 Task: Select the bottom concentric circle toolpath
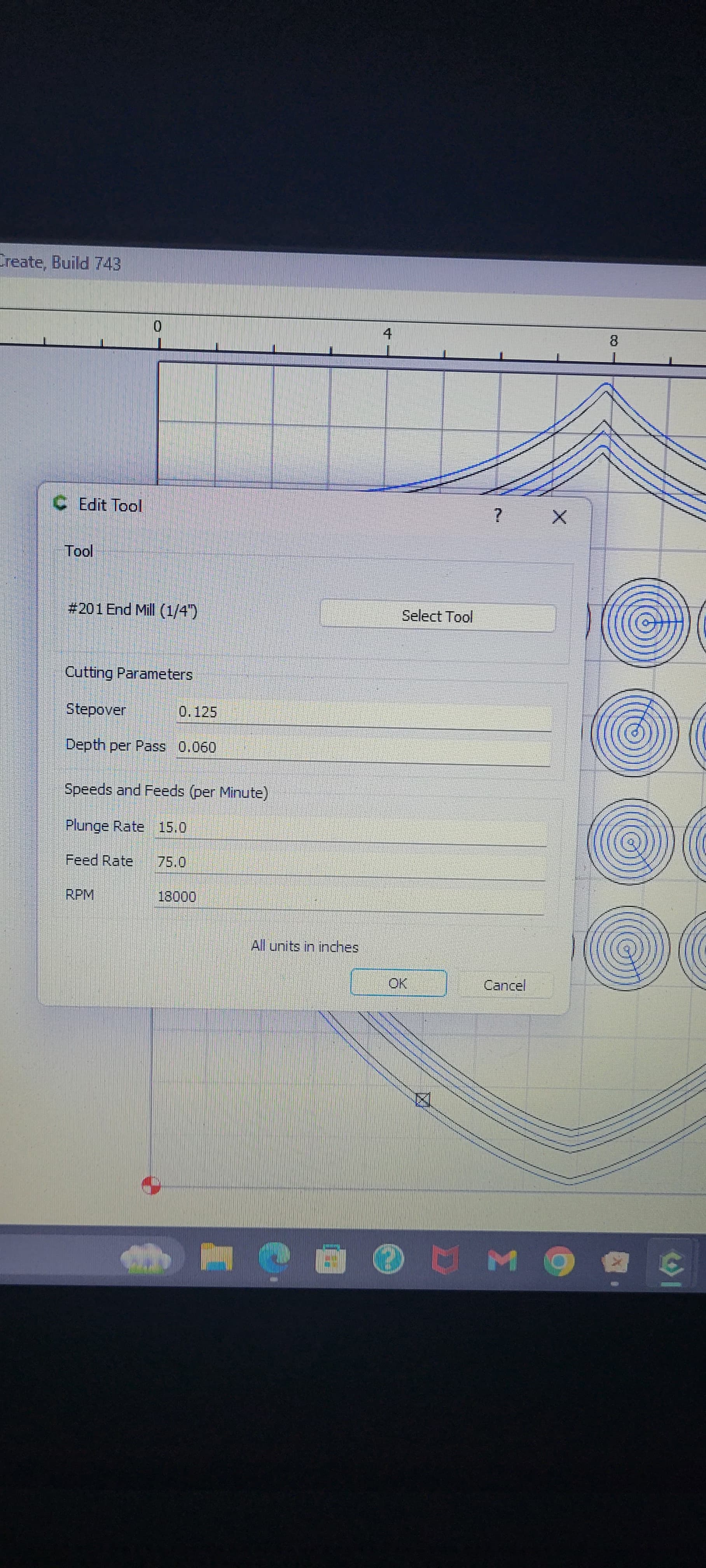[x=627, y=948]
